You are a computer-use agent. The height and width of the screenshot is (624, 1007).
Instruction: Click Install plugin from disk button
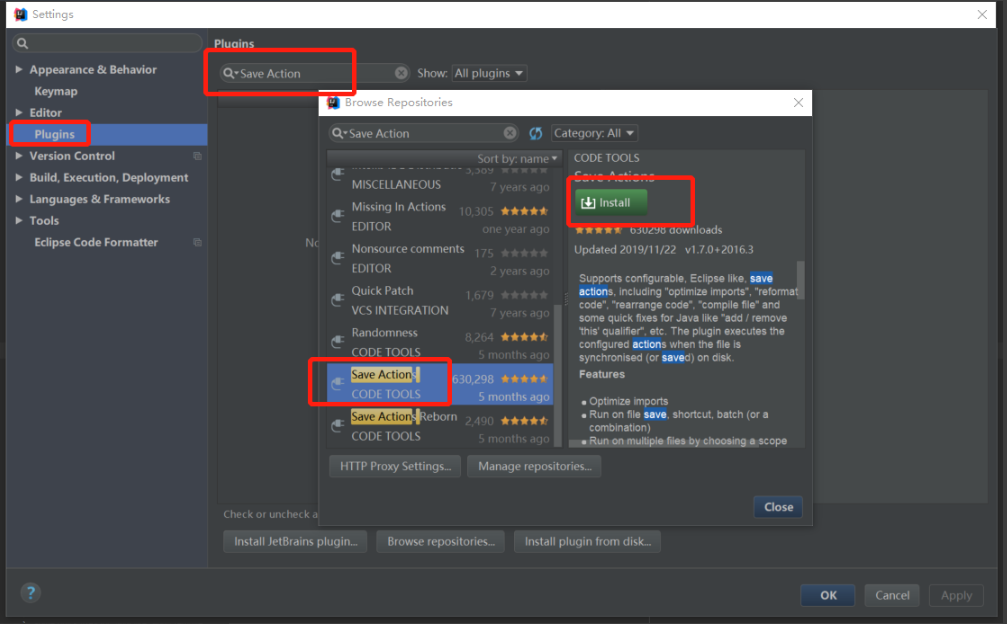588,541
